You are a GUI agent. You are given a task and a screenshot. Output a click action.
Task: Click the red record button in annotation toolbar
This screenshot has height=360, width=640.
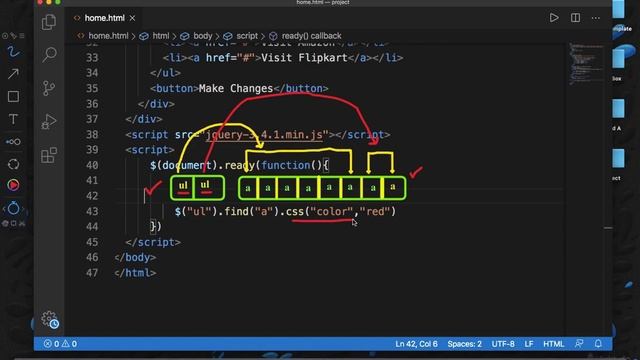coord(13,185)
